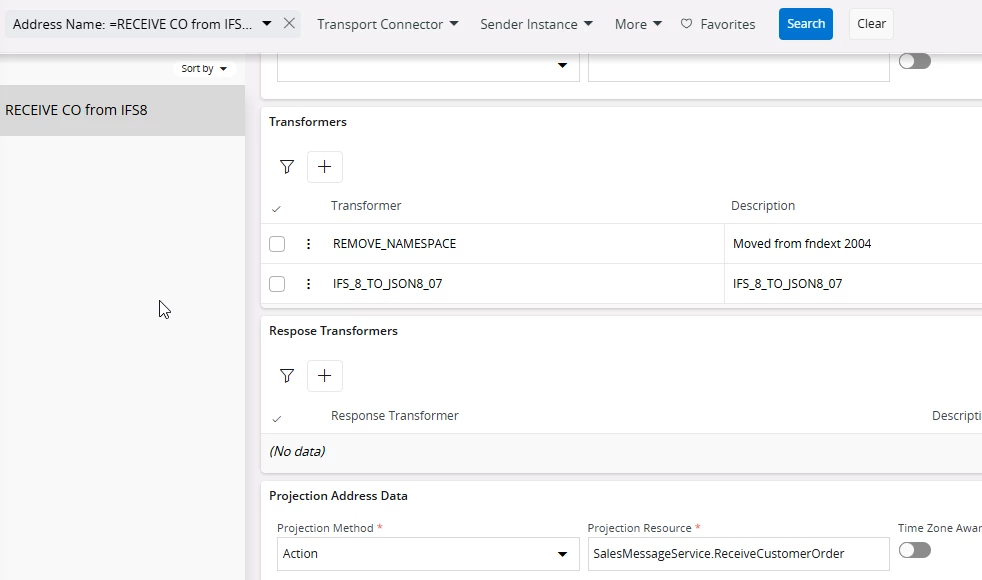Check the REMOVE_NAMESPACE row checkbox
982x580 pixels.
click(277, 244)
